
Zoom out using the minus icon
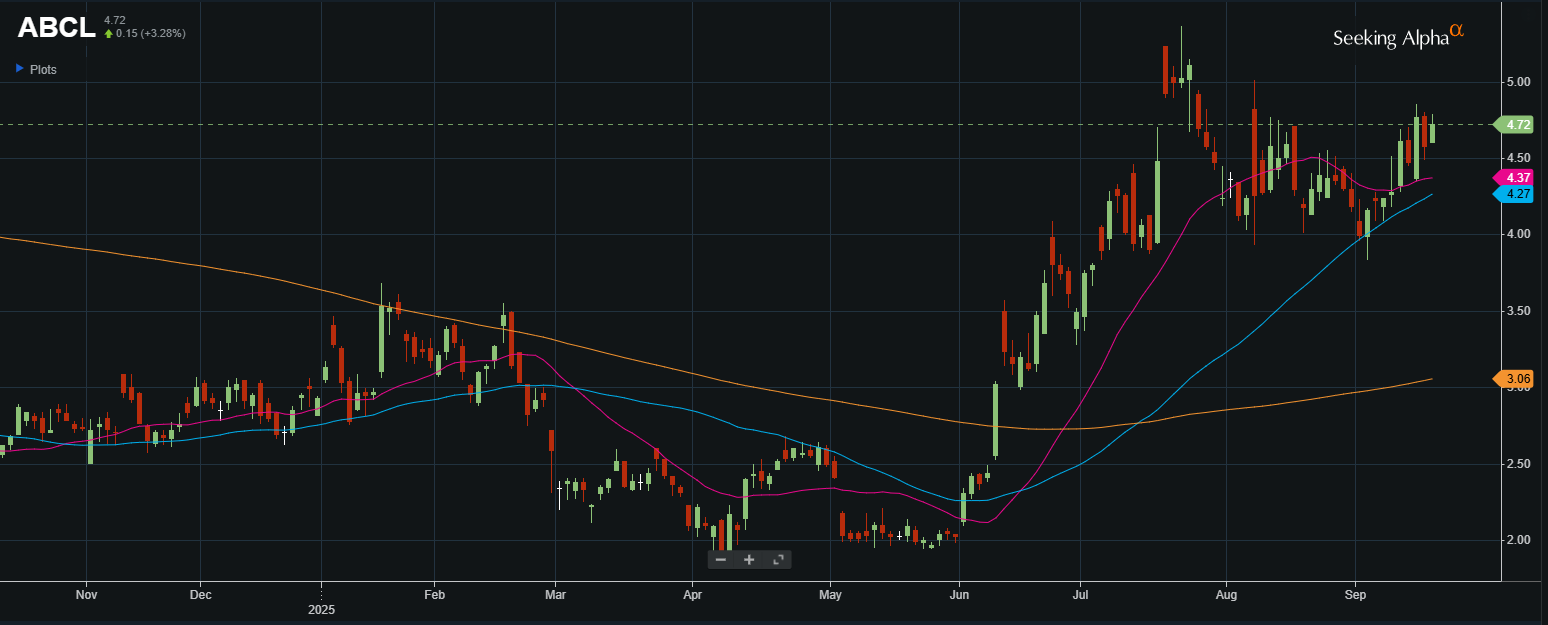coord(720,559)
